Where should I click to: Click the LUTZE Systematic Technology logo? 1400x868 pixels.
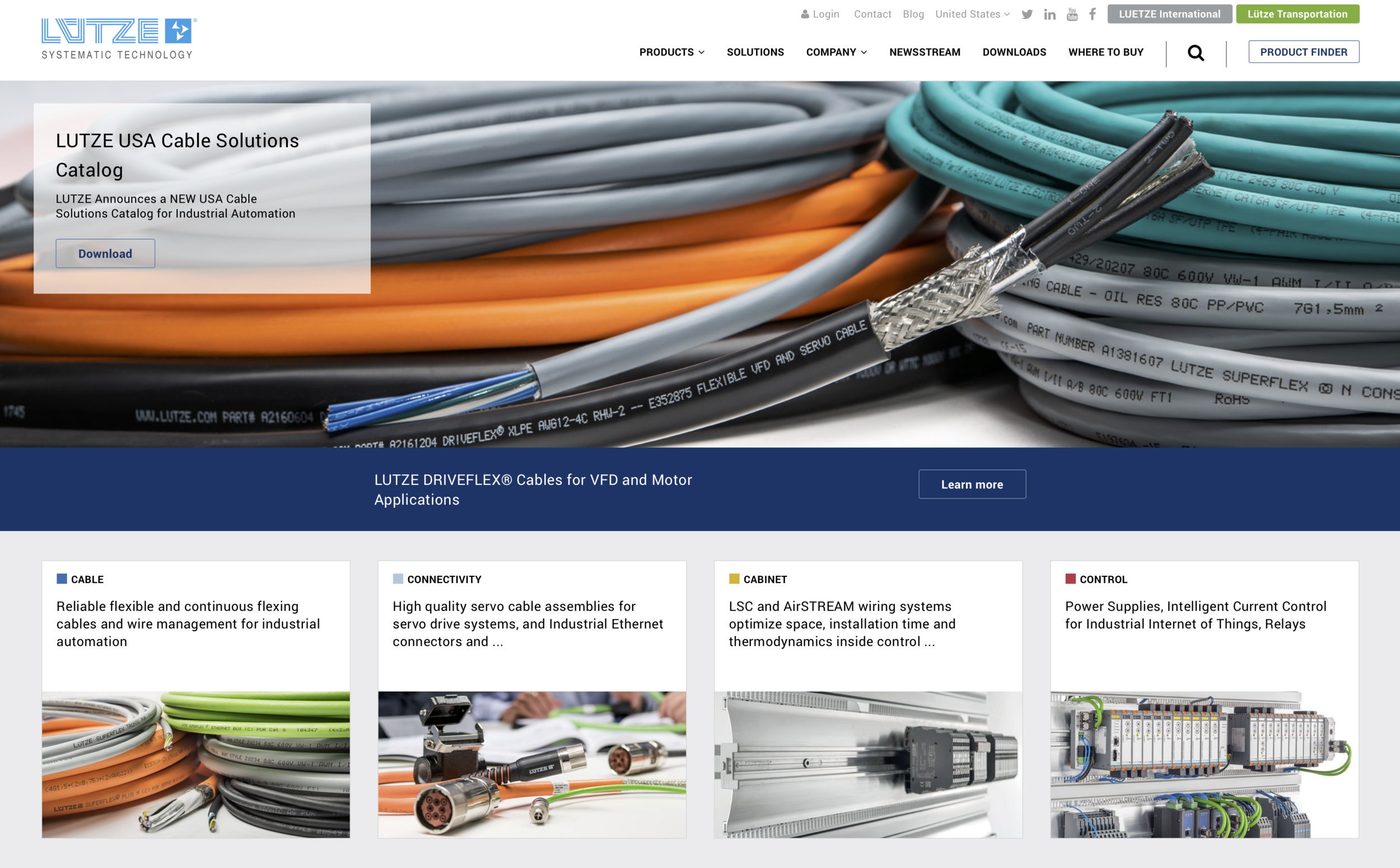point(119,39)
